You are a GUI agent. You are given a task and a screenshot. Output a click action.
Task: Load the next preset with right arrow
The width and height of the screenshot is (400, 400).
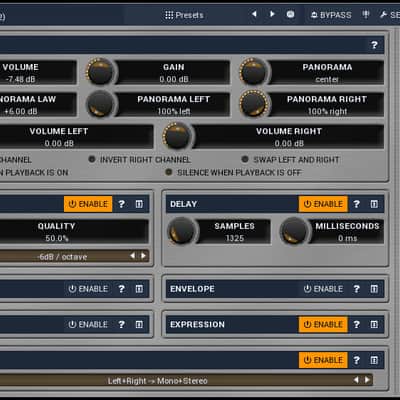coord(272,14)
